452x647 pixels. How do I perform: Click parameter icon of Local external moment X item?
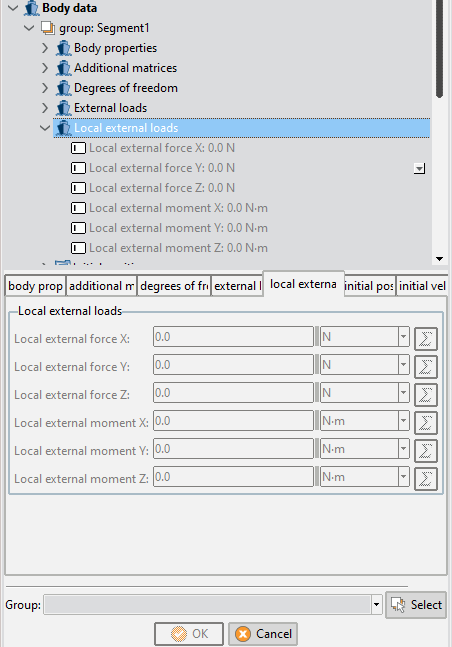pyautogui.click(x=78, y=208)
